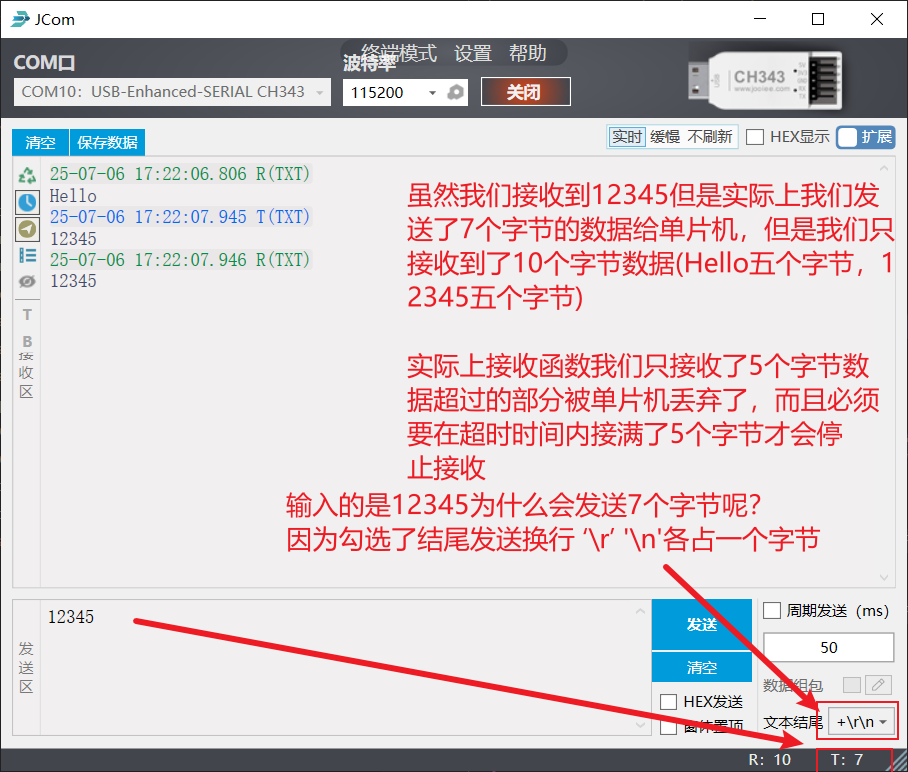Click the 保存数据 button
908x772 pixels.
tap(107, 142)
